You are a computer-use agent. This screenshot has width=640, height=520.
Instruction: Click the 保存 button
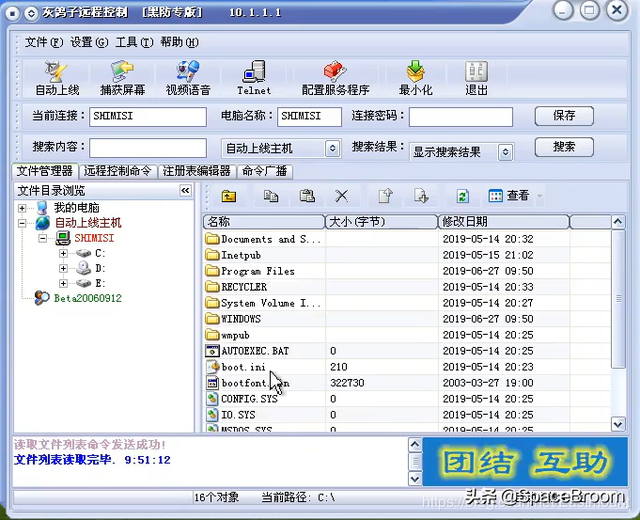pos(564,116)
